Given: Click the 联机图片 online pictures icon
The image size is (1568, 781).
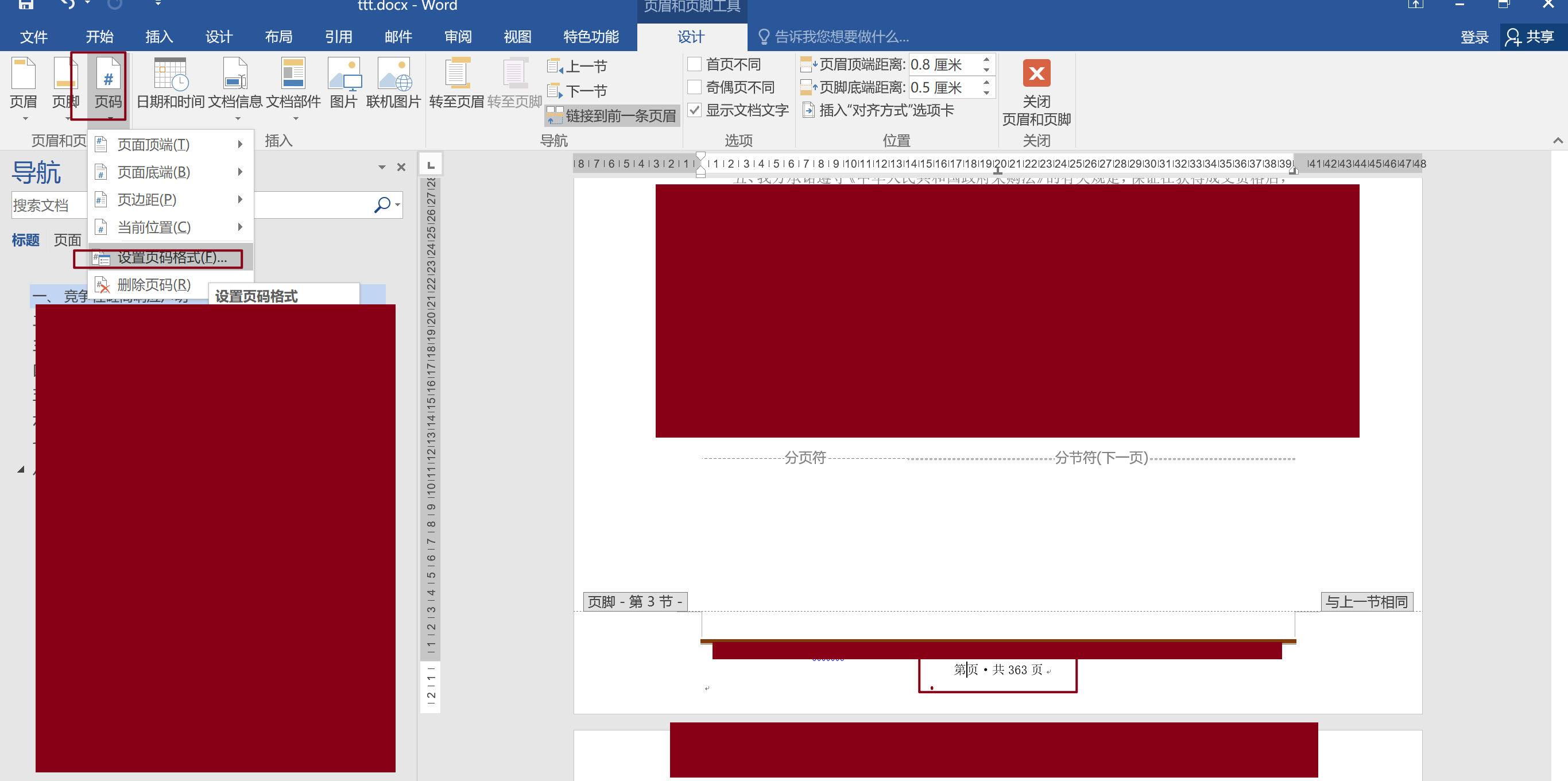Looking at the screenshot, I should coord(393,75).
